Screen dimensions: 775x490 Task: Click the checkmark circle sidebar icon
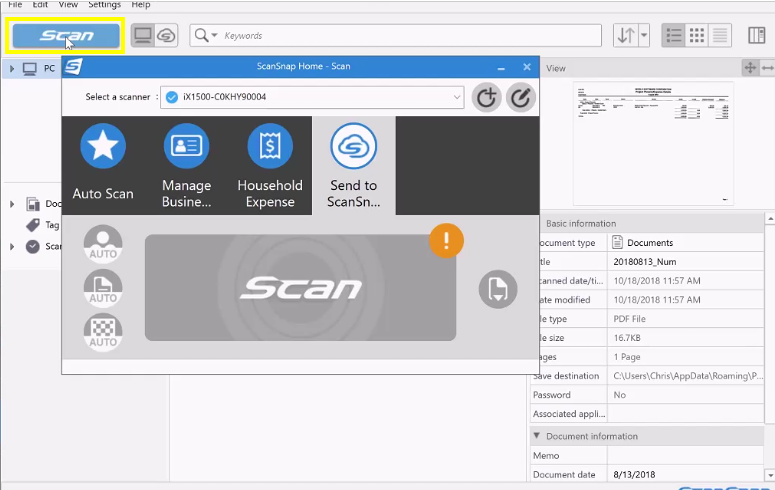pos(33,246)
